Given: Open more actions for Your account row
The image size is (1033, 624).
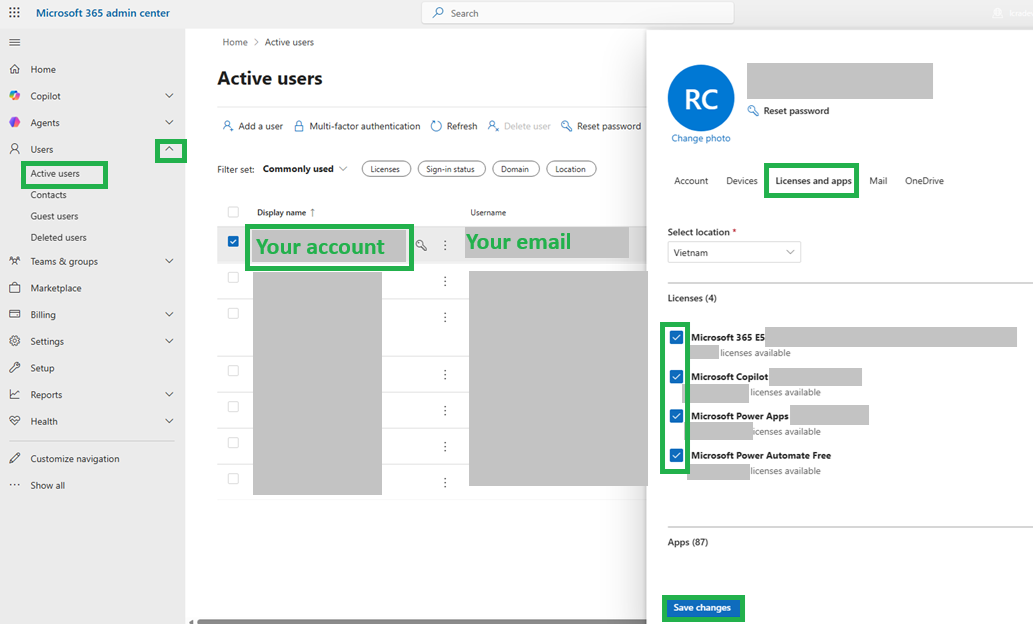Looking at the screenshot, I should point(445,245).
